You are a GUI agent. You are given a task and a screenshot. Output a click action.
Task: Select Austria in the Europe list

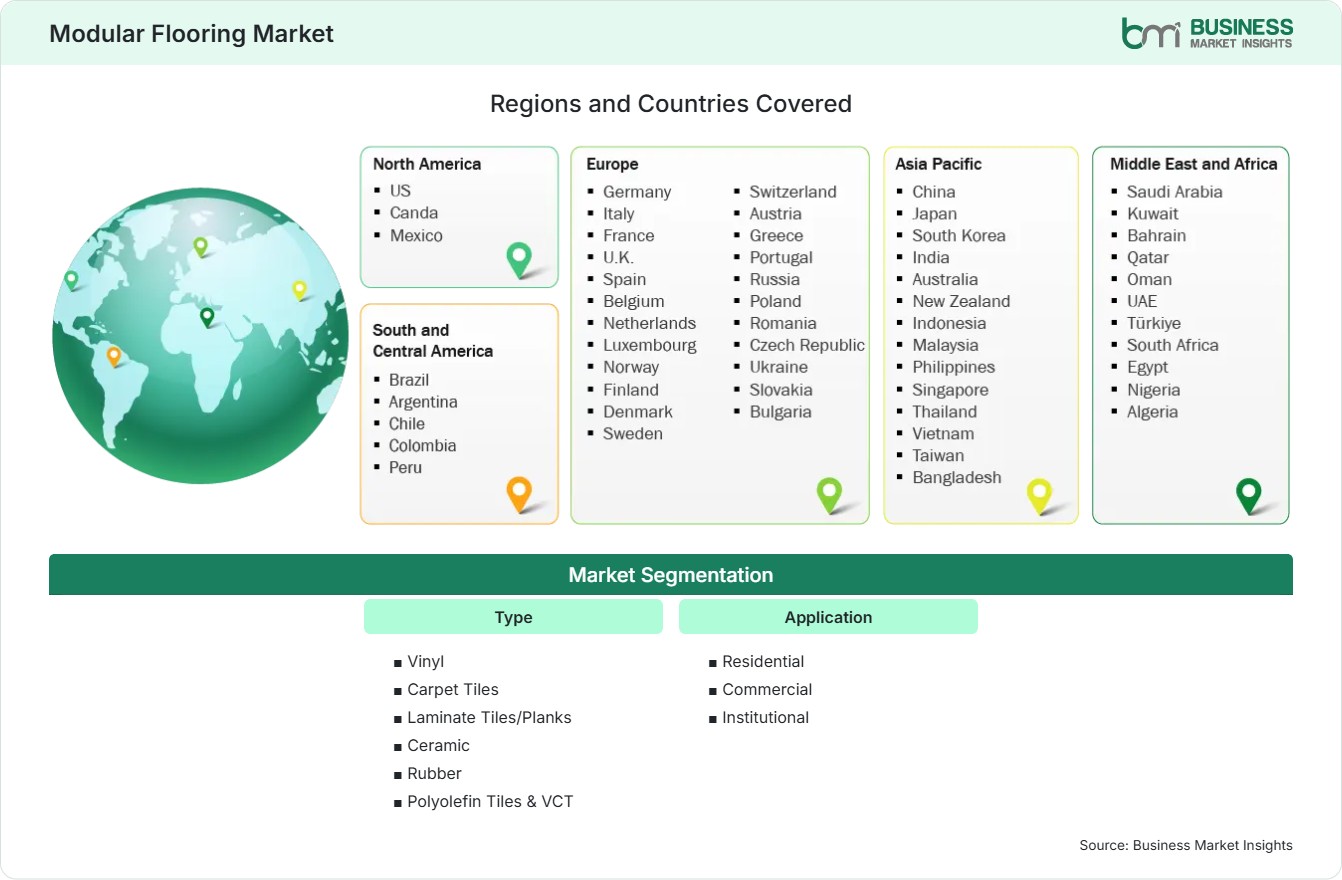[x=776, y=214]
